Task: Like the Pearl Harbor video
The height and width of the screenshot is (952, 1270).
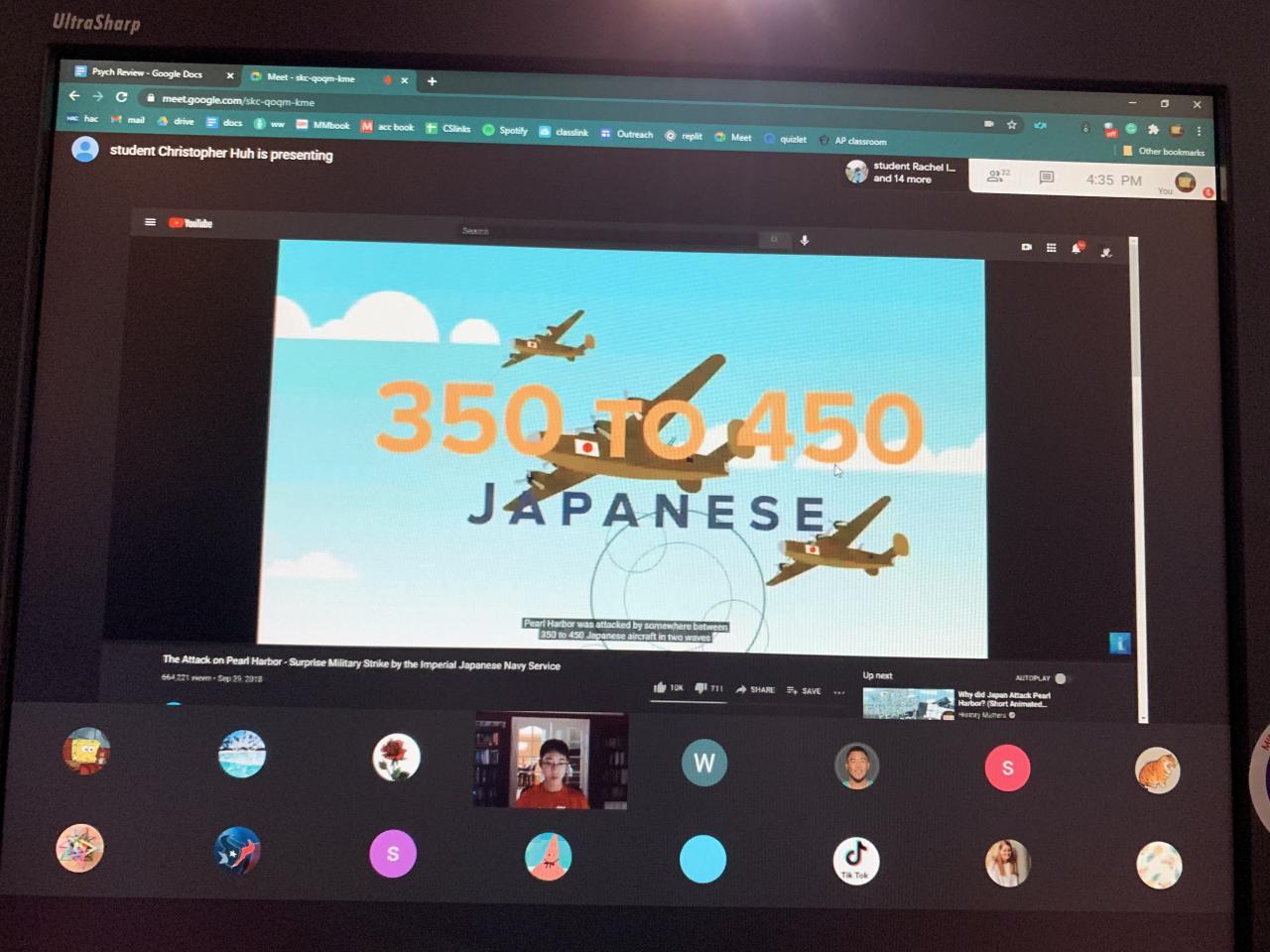Action: click(x=668, y=687)
